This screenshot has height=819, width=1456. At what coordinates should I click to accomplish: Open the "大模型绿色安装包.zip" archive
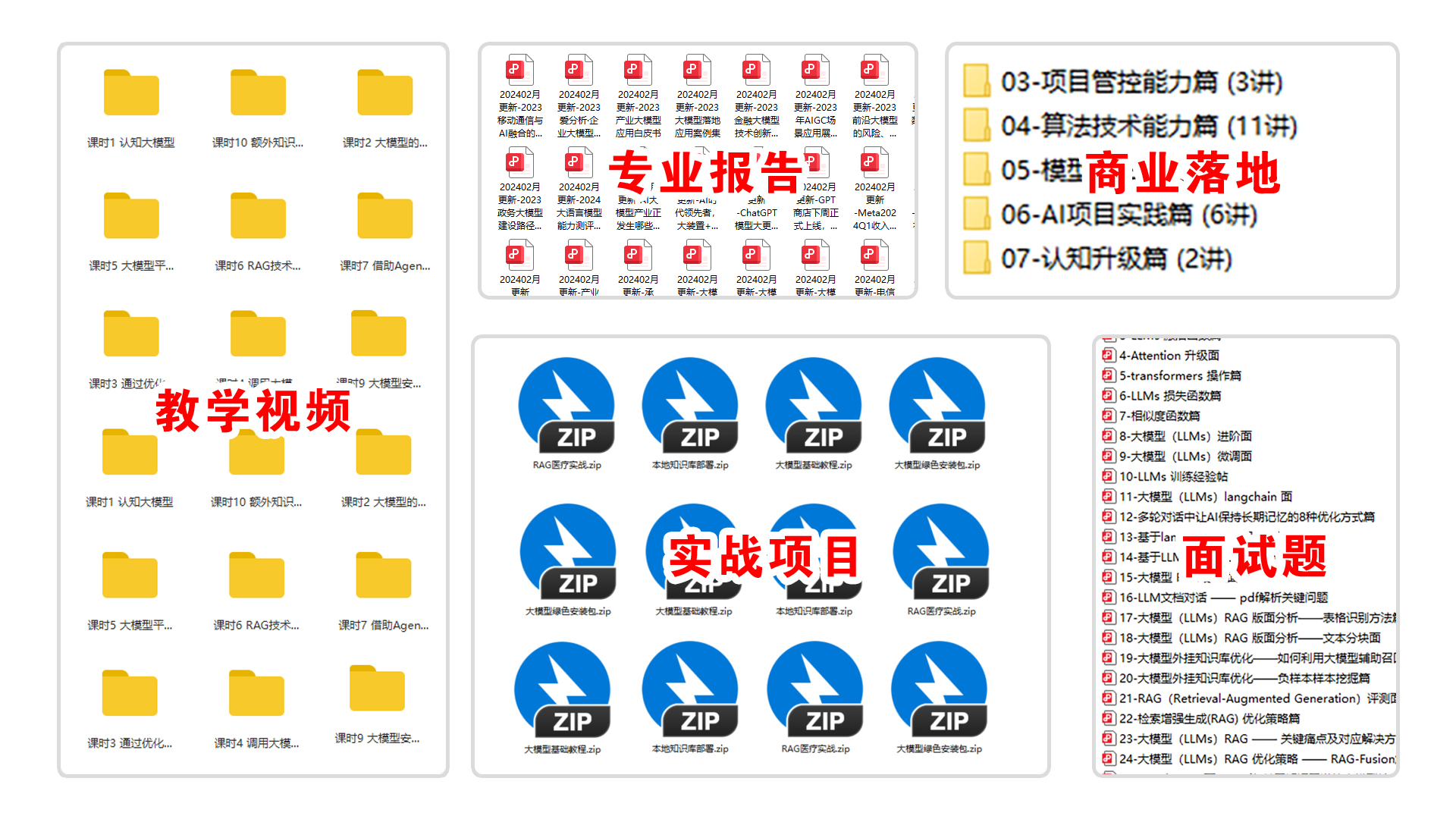pos(939,408)
